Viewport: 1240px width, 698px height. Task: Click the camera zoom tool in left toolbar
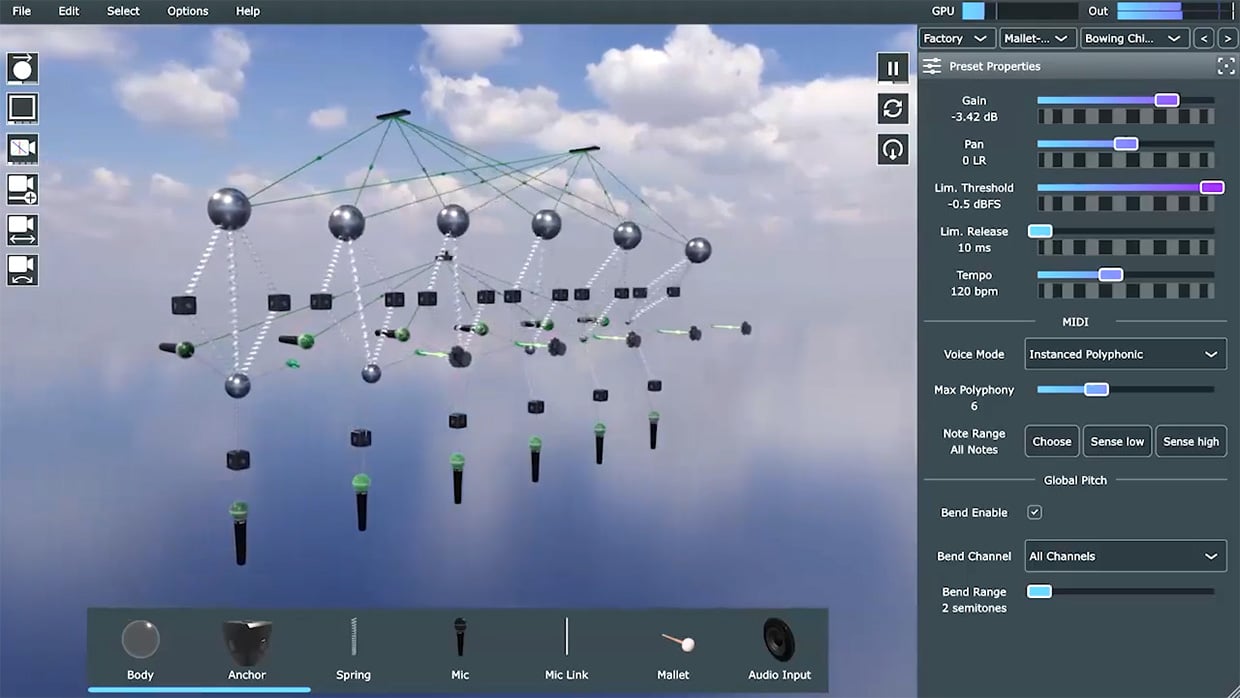[x=21, y=189]
